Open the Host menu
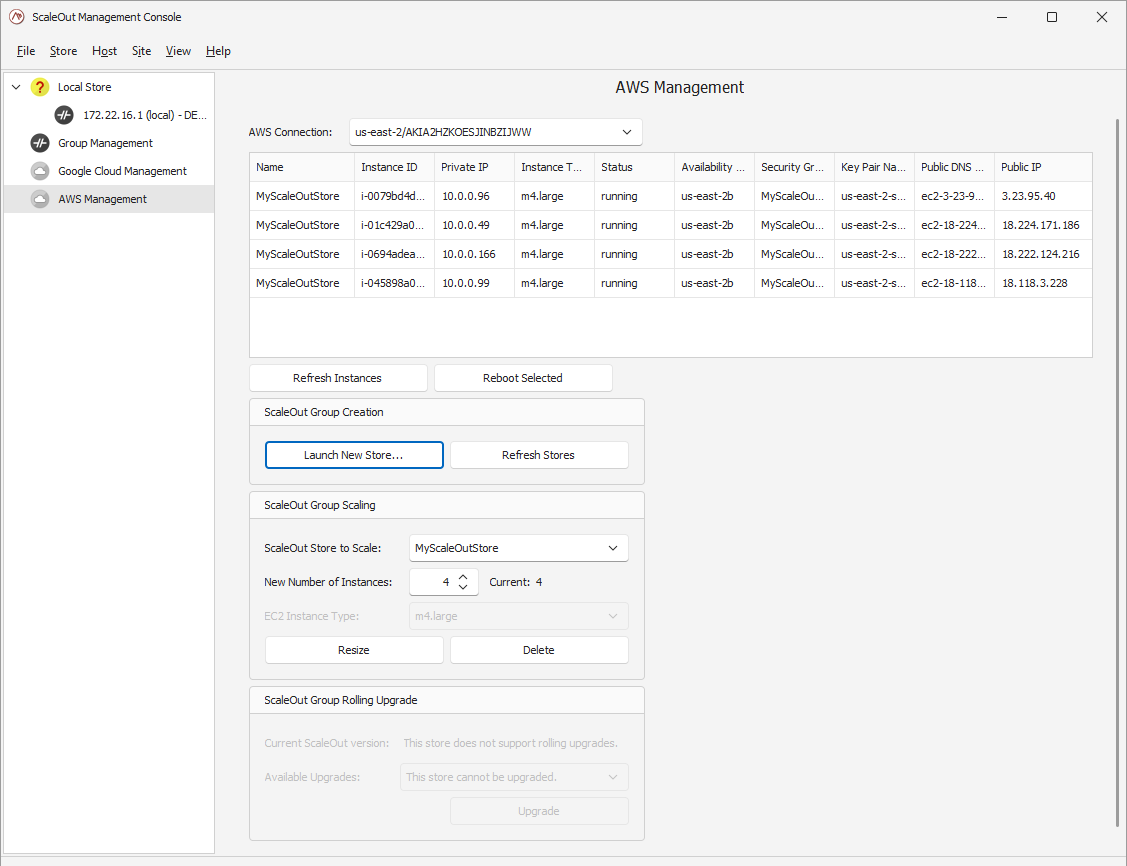Screen dimensions: 1127x866 click(104, 51)
